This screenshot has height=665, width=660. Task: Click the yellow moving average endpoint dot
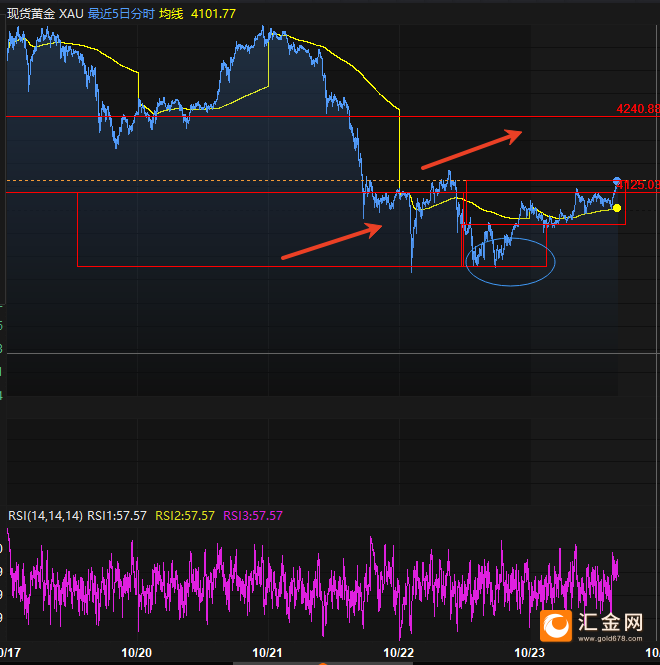click(617, 208)
